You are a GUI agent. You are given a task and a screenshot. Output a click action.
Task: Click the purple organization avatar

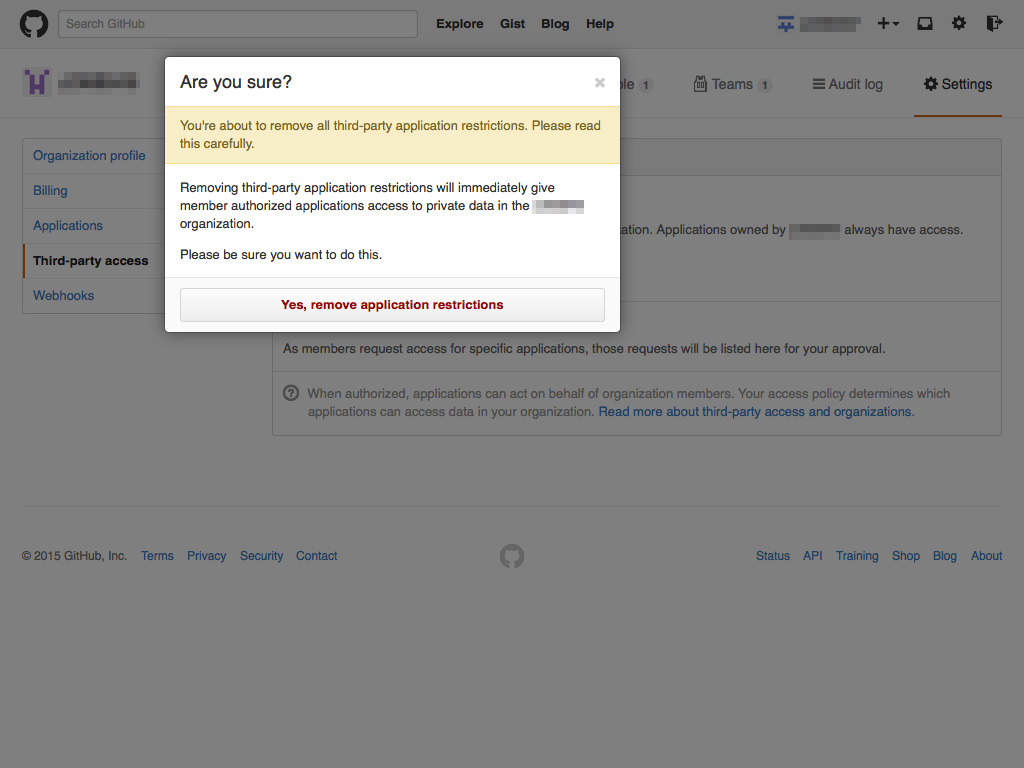[36, 81]
